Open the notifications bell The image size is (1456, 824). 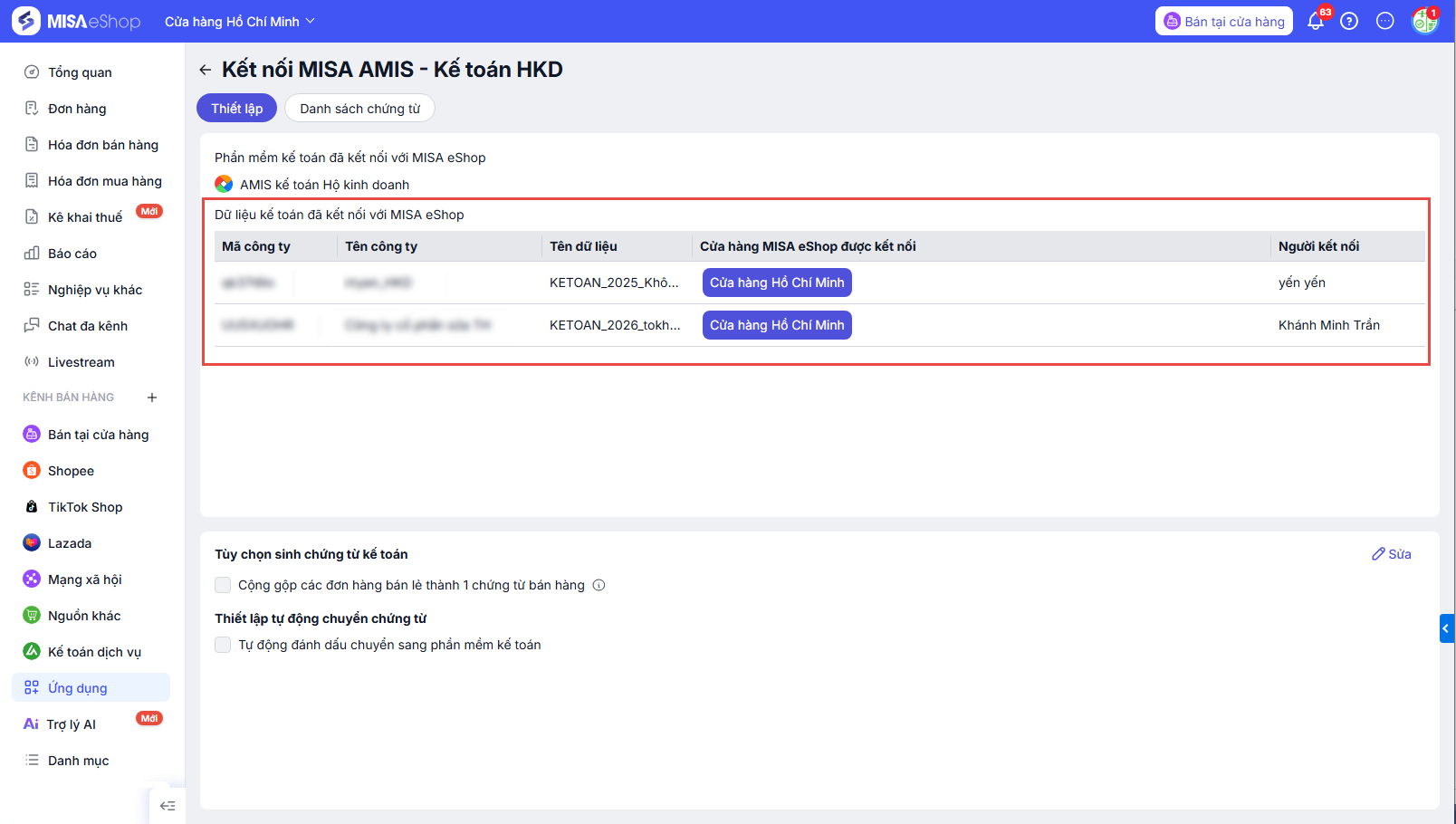click(x=1316, y=21)
